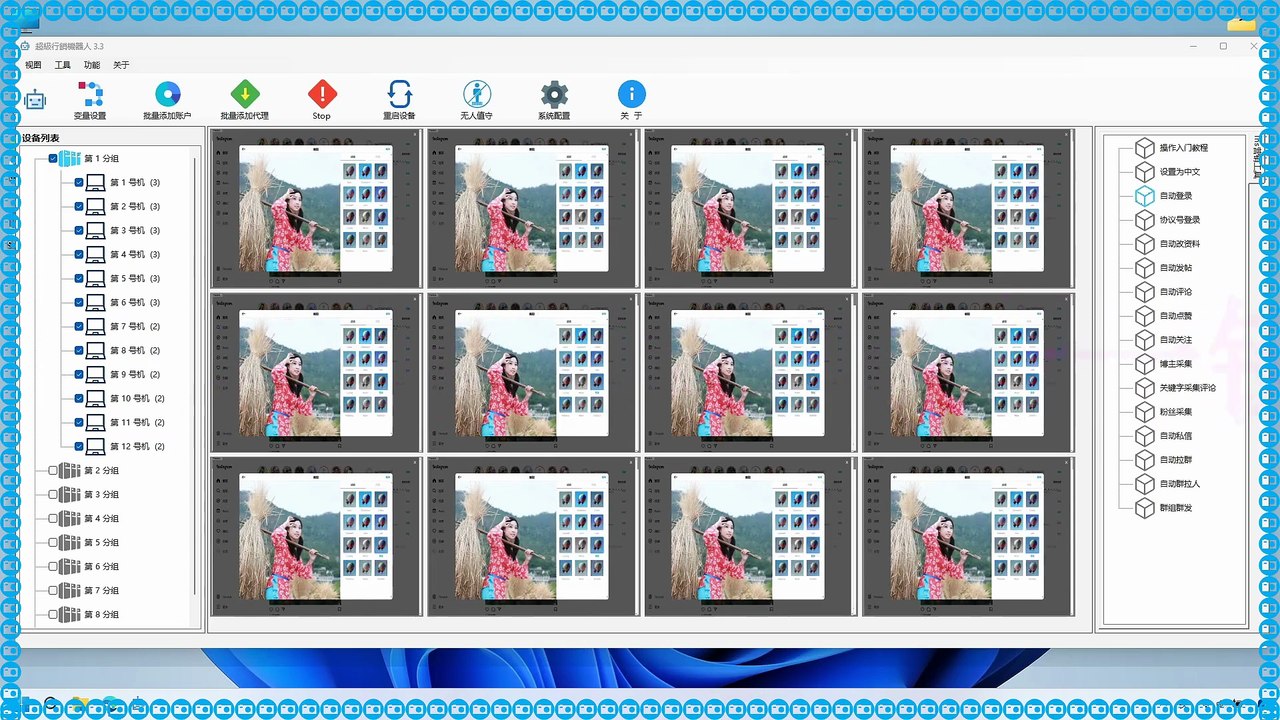Click the cube icon for 操作入门教程
Viewport: 1280px width, 720px height.
(1145, 148)
